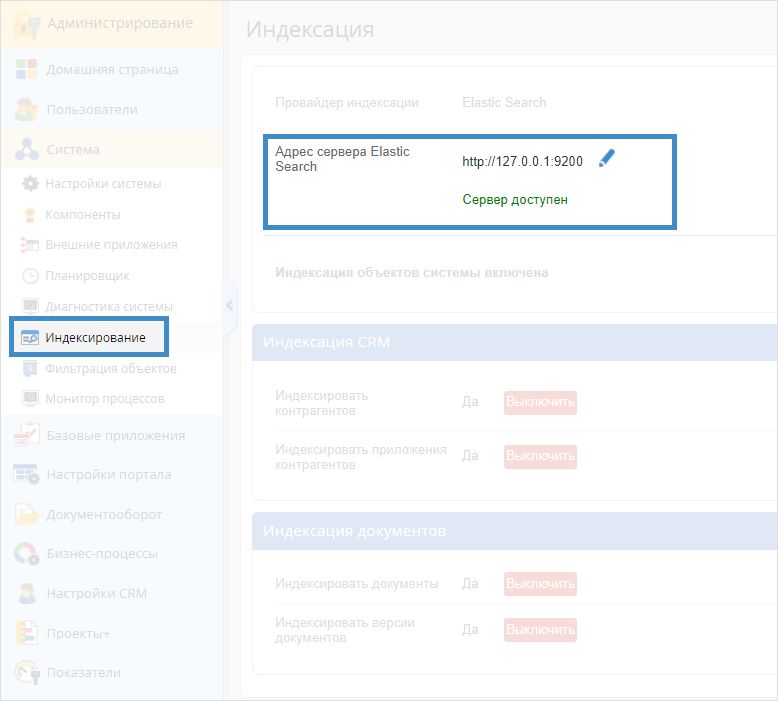778x701 pixels.
Task: Disable Индексировать документы via Выключить
Action: pyautogui.click(x=540, y=583)
